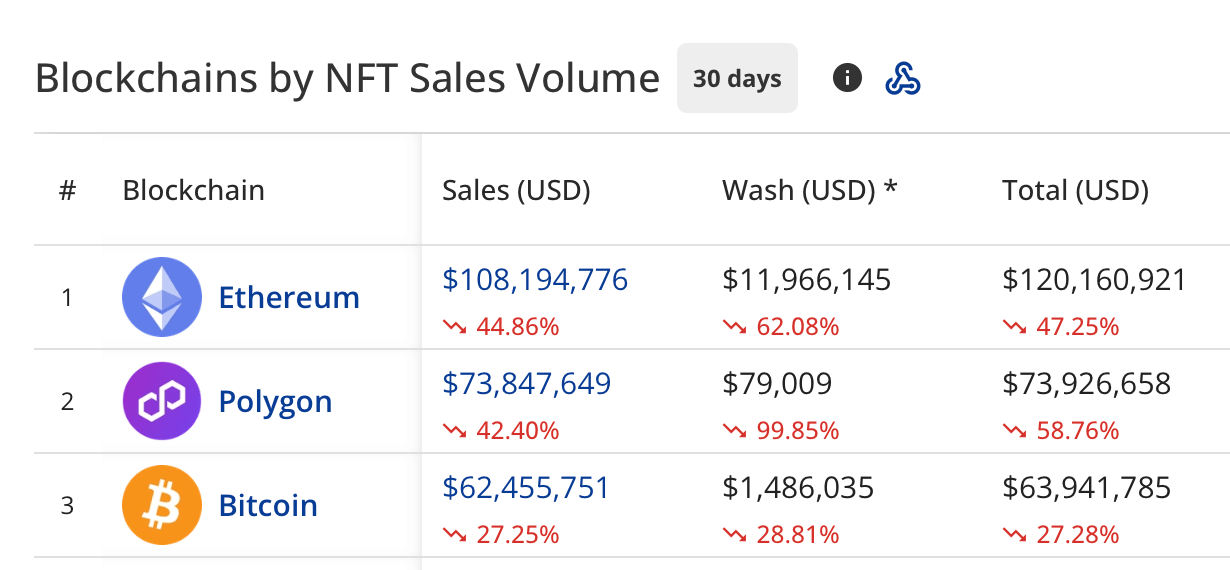
Task: Click Polygon sales value $73,847,649
Action: pos(526,383)
